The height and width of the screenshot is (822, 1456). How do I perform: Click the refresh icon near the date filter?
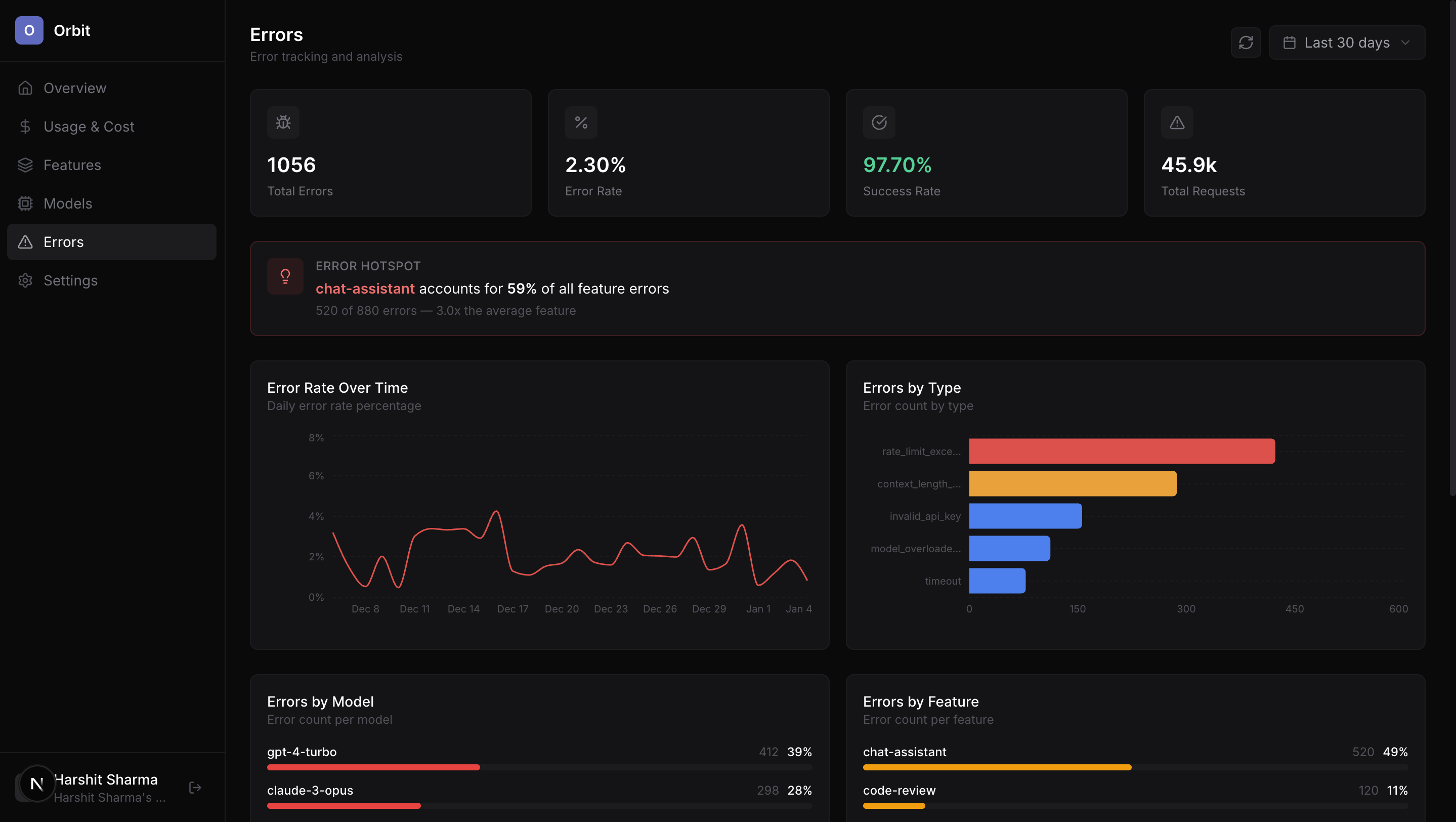pyautogui.click(x=1246, y=43)
